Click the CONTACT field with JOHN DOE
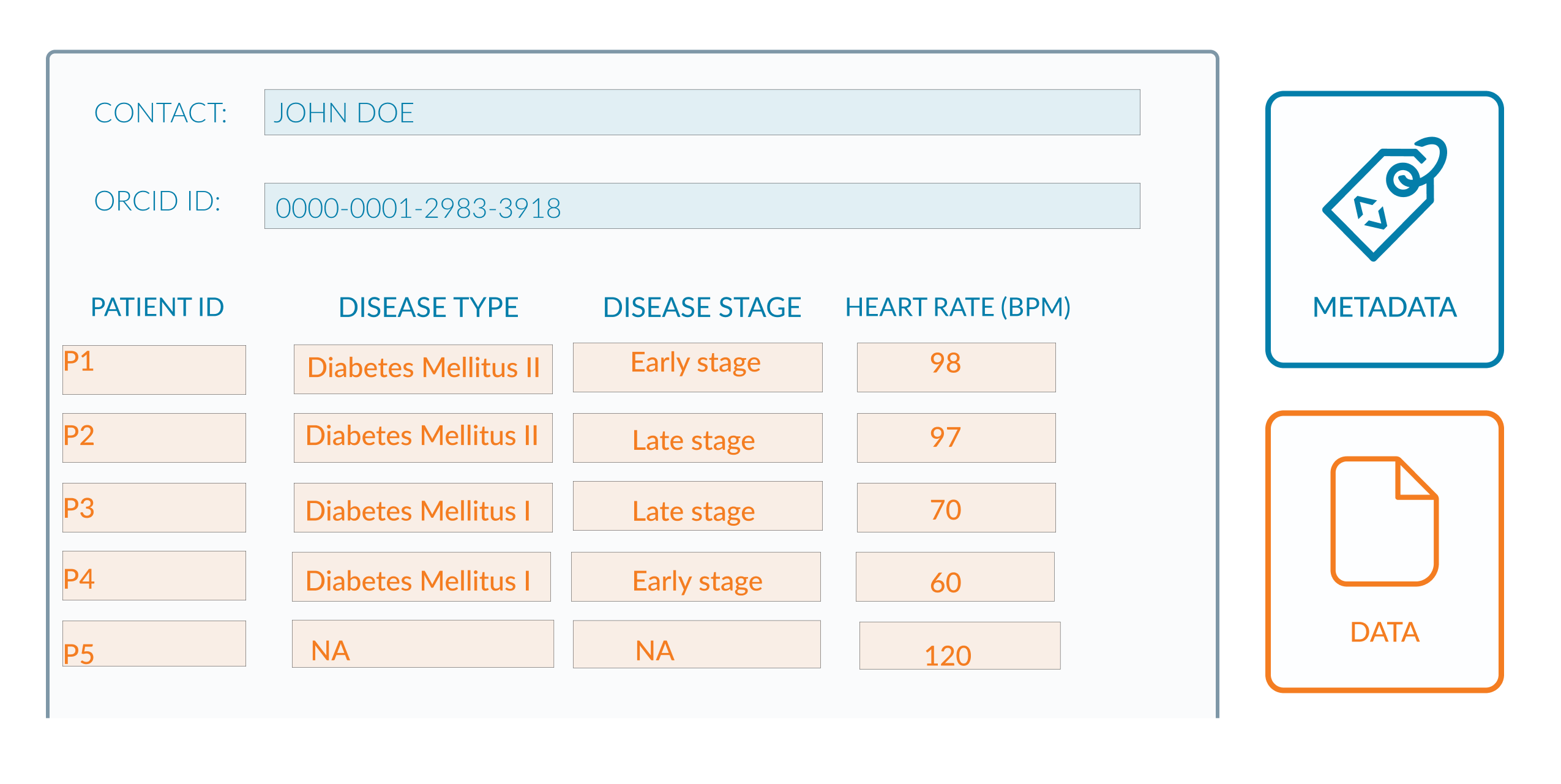1561x784 pixels. click(702, 113)
